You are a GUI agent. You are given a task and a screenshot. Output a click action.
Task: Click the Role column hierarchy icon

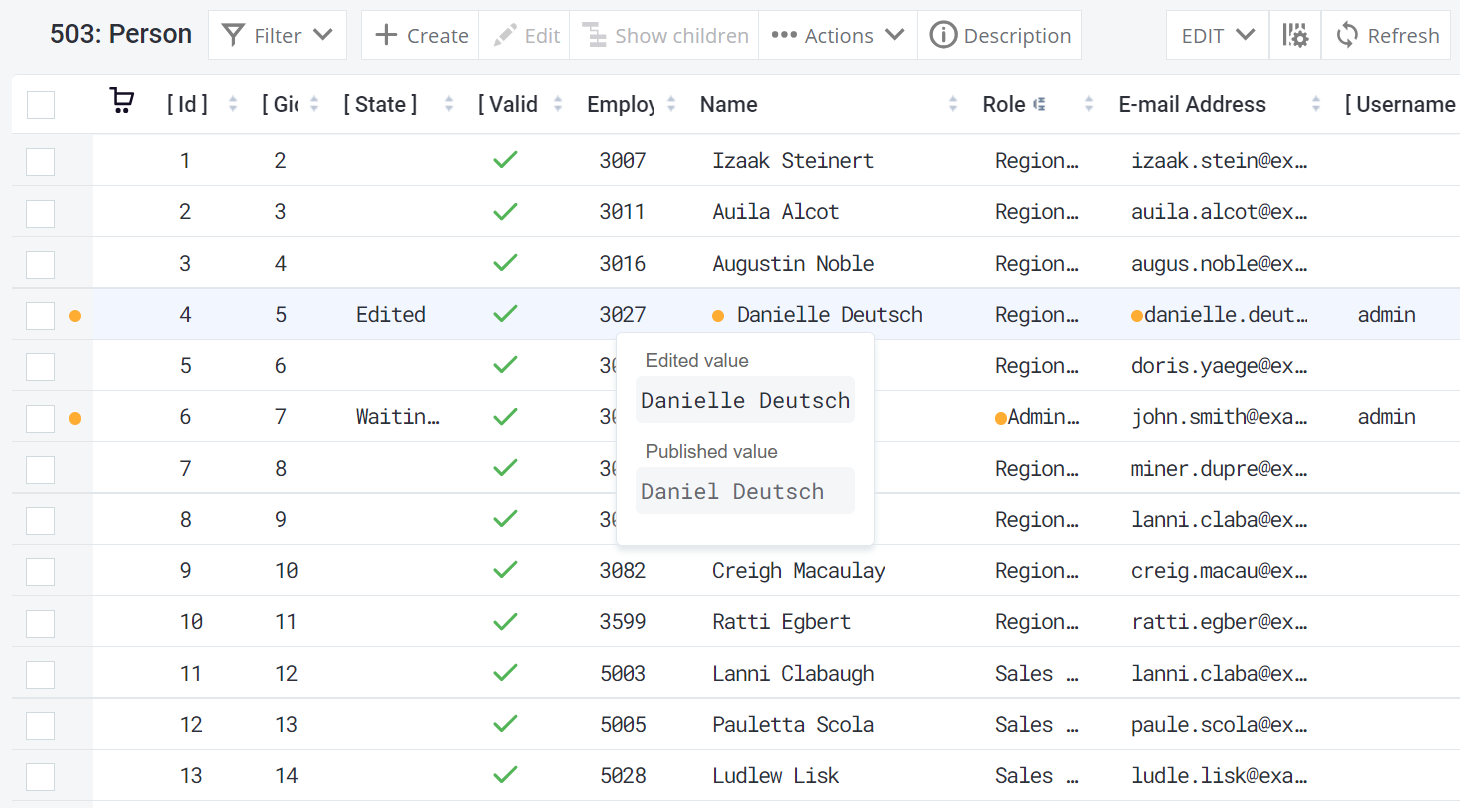(x=1040, y=104)
